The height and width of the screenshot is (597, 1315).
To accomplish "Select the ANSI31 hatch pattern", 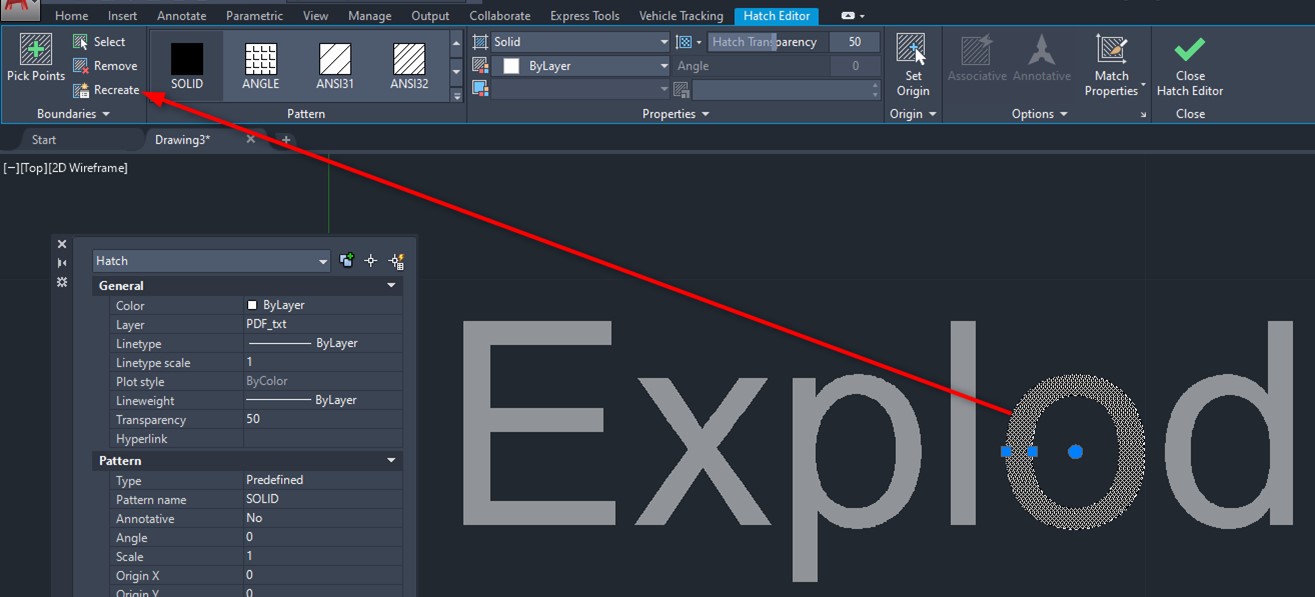I will (x=334, y=65).
